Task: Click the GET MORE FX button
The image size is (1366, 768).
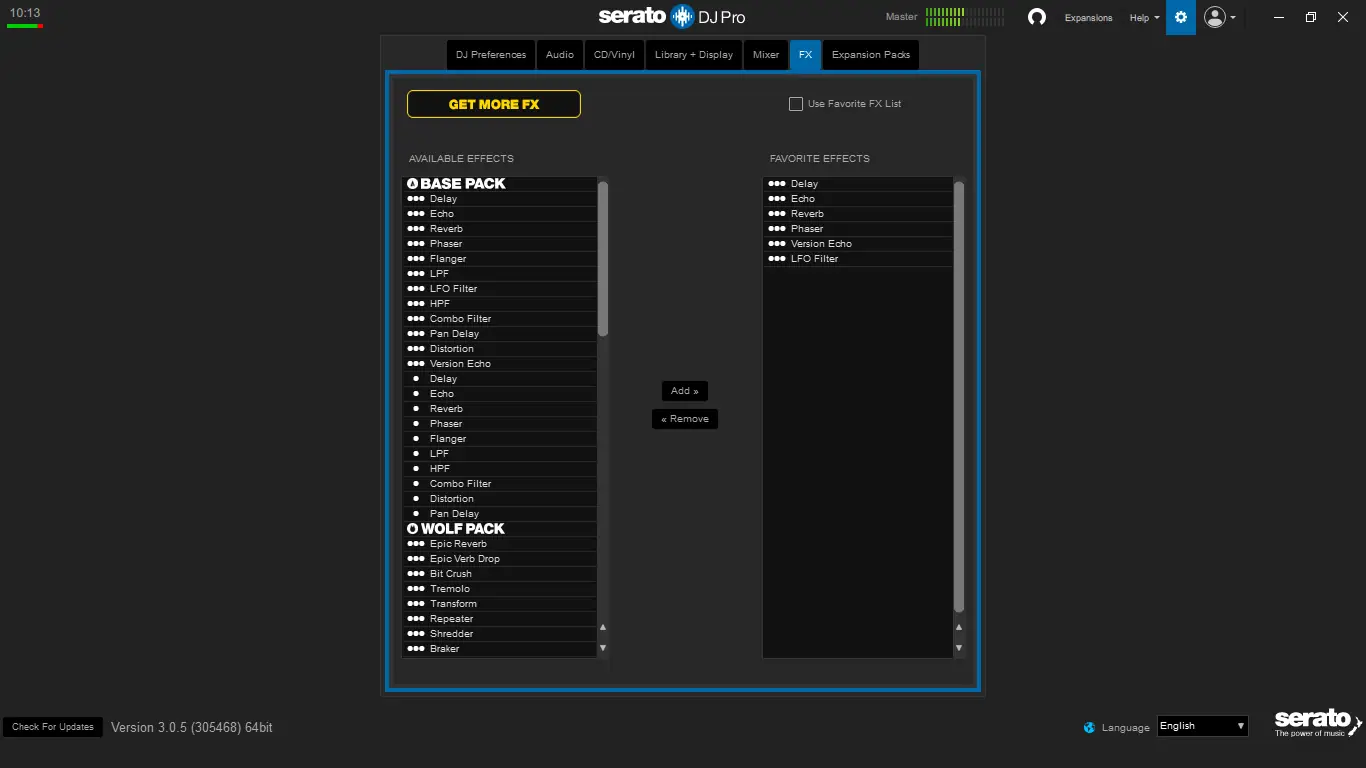Action: (493, 103)
